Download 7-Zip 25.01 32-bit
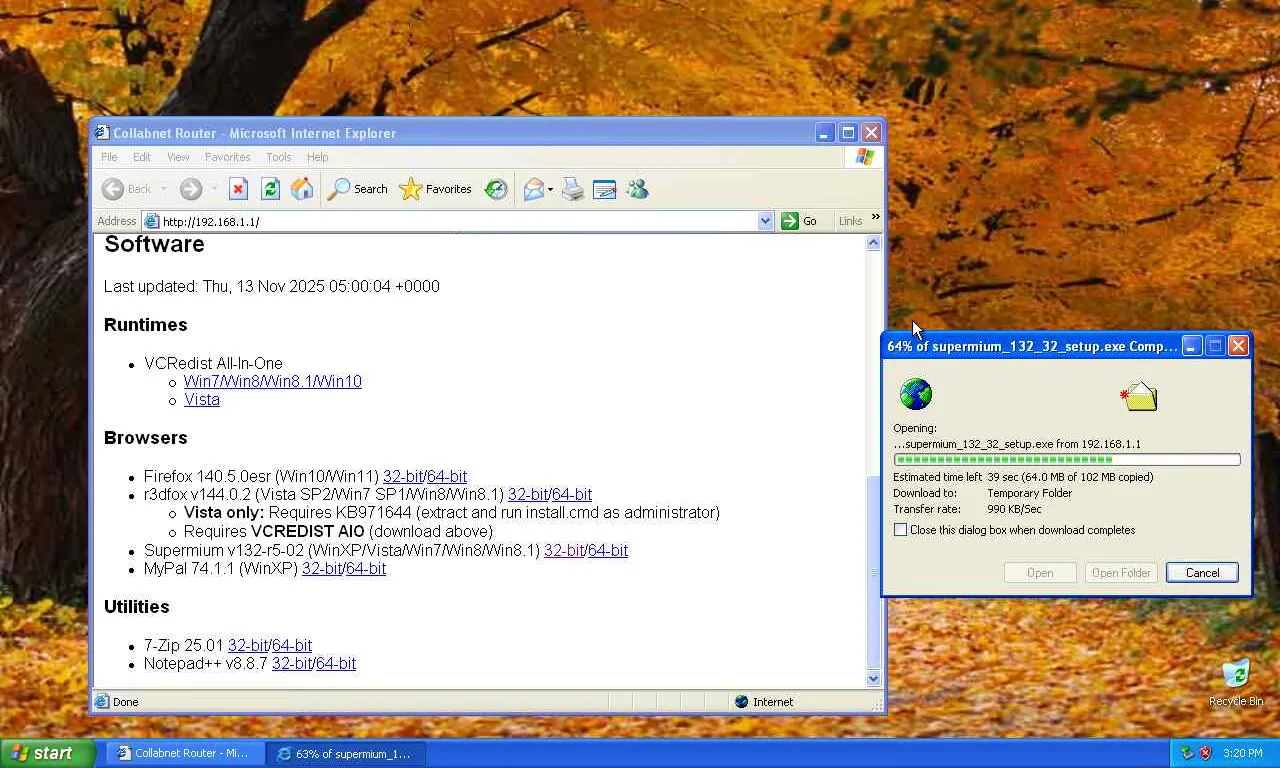Screen dimensions: 1280x768 (x=248, y=646)
